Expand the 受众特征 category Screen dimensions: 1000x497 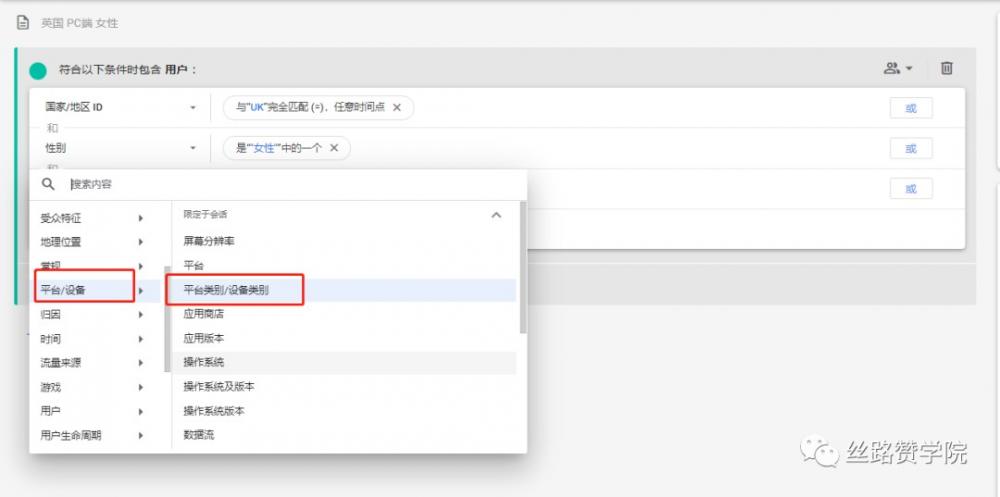click(92, 218)
